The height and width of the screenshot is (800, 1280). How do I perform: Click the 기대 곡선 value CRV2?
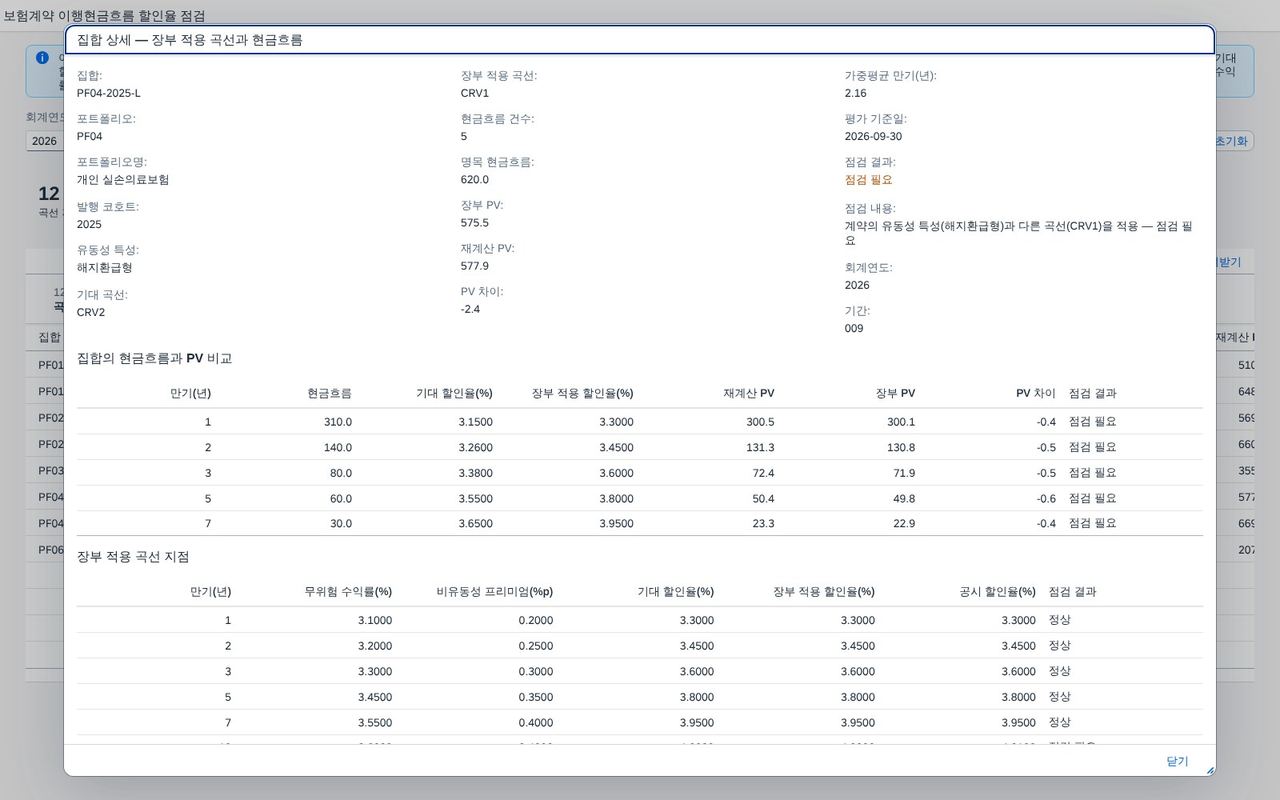pyautogui.click(x=91, y=312)
